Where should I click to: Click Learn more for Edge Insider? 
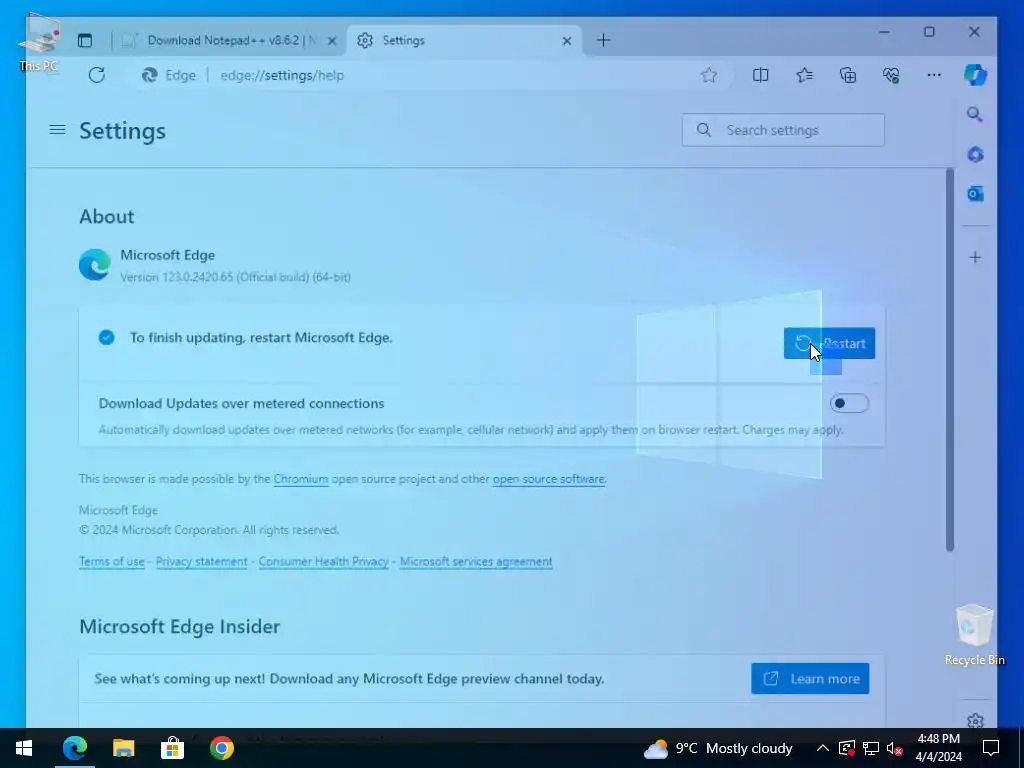pyautogui.click(x=810, y=679)
